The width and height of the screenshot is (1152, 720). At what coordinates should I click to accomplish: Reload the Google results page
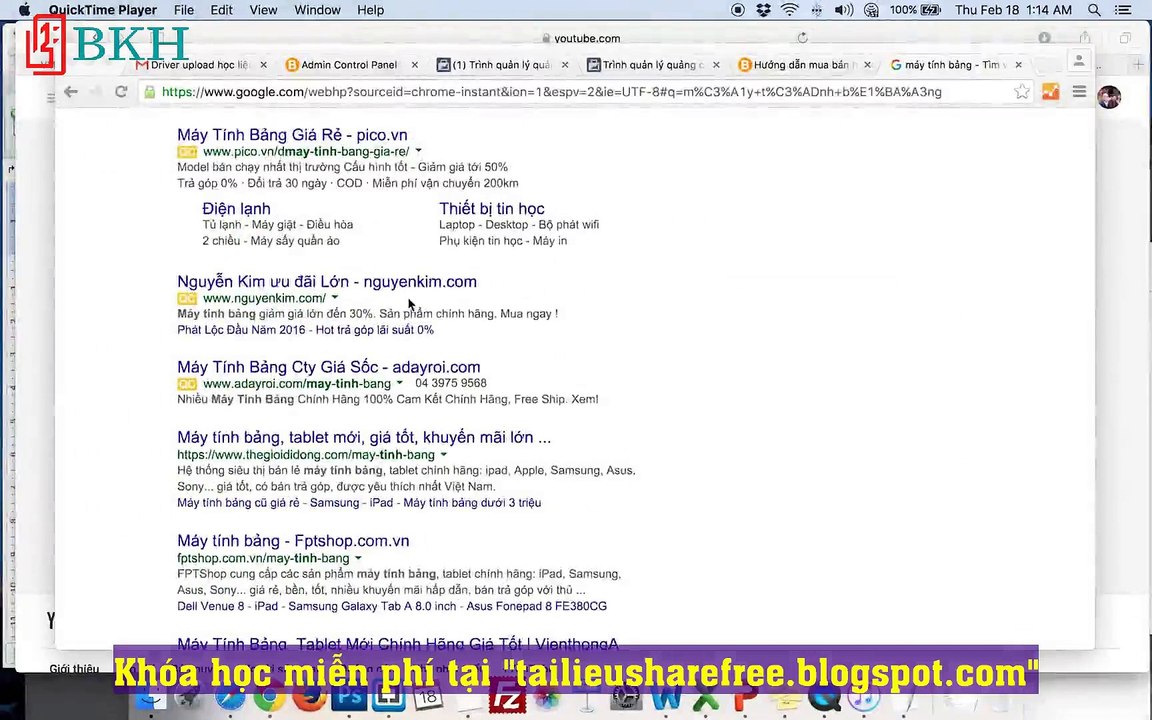(121, 92)
